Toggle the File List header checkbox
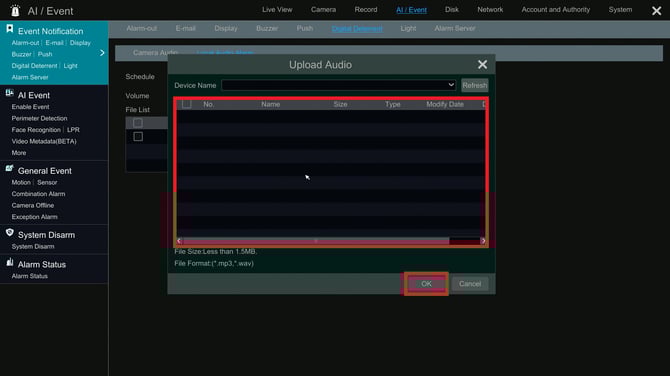The height and width of the screenshot is (376, 670). pyautogui.click(x=138, y=123)
